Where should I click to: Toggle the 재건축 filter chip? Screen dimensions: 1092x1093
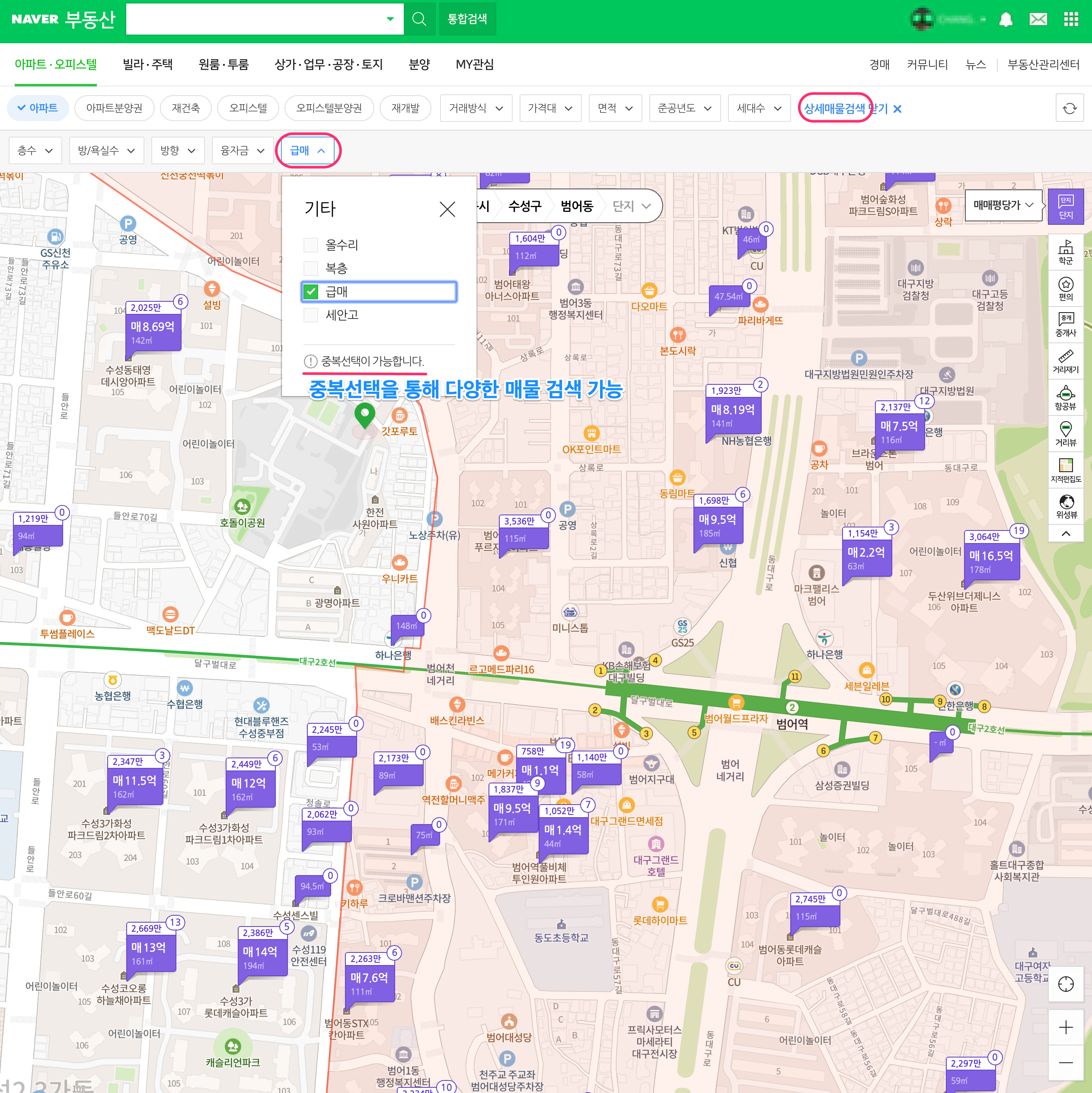click(x=185, y=108)
